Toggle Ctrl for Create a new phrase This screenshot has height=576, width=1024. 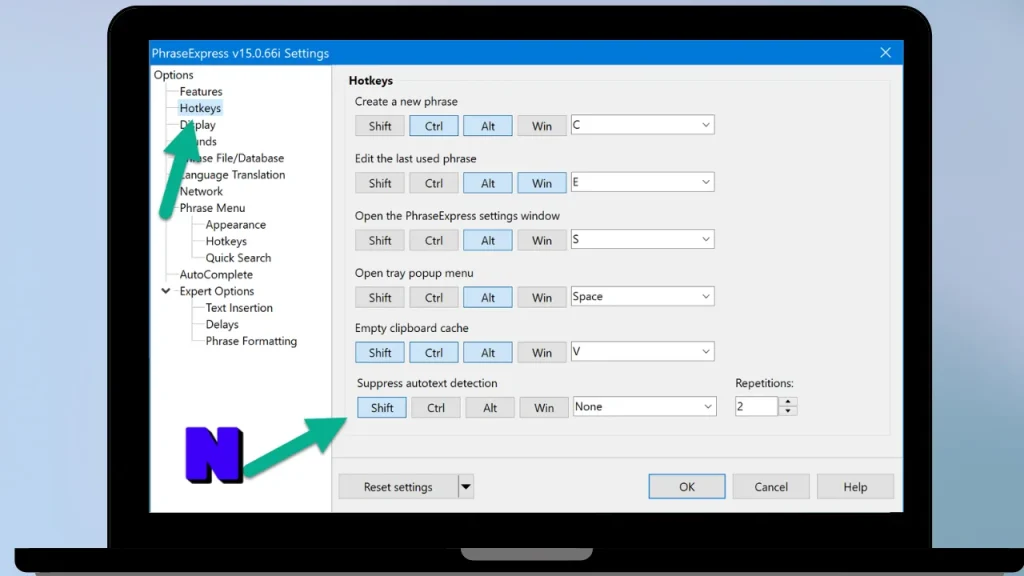(434, 126)
